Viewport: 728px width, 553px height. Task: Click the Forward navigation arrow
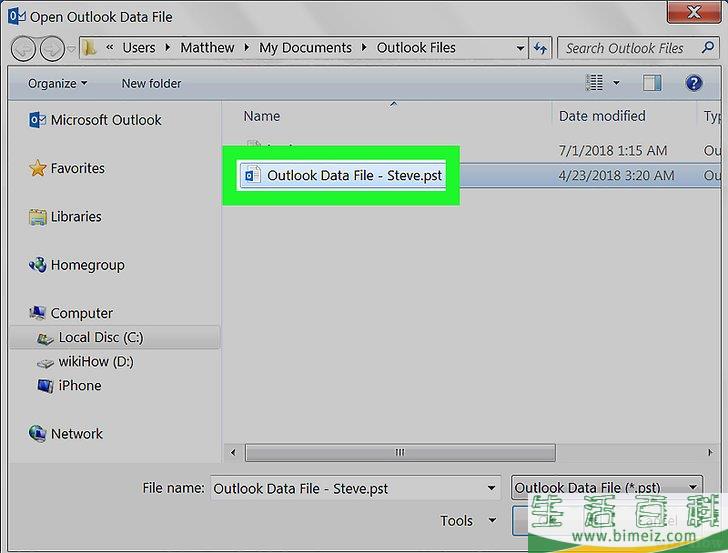coord(52,48)
